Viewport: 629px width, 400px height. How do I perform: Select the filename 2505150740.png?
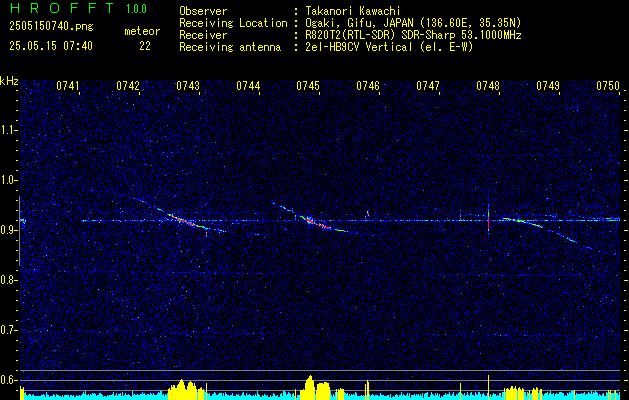coord(51,27)
